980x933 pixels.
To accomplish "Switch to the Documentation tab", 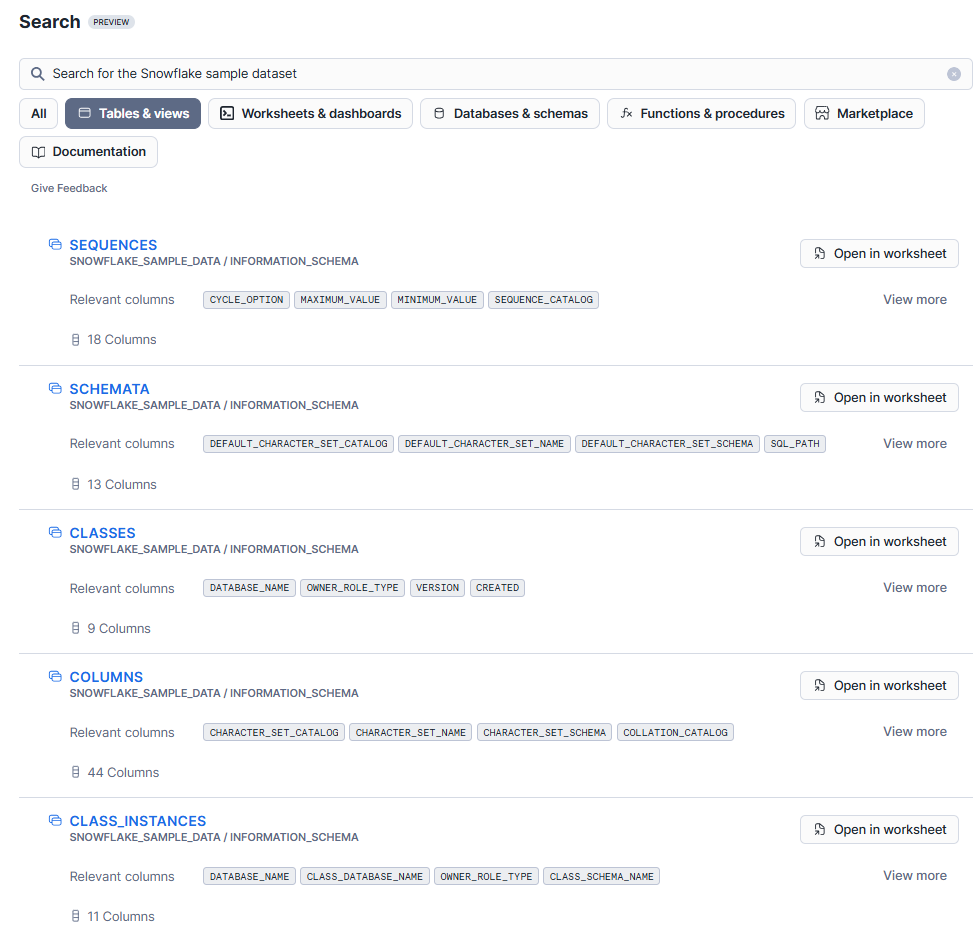I will click(x=88, y=151).
